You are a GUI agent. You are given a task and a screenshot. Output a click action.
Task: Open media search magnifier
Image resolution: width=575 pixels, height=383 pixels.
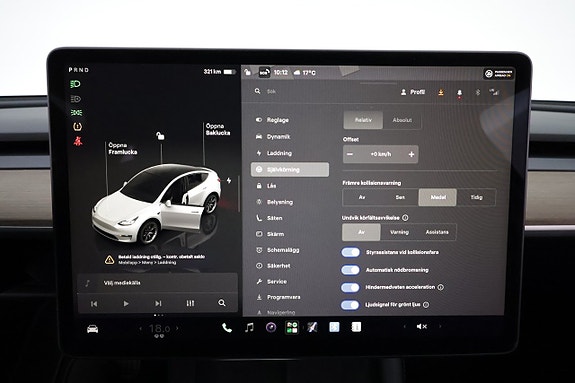point(222,303)
